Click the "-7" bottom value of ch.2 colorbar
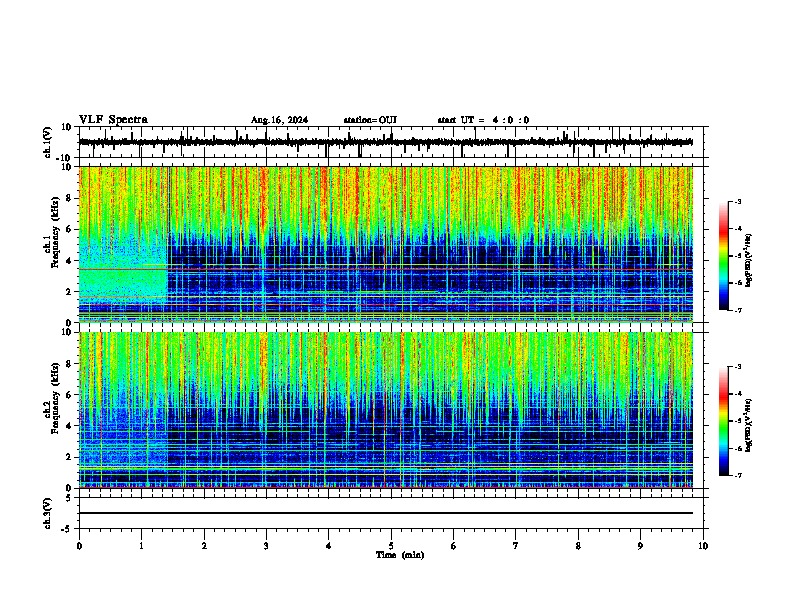 pyautogui.click(x=737, y=475)
